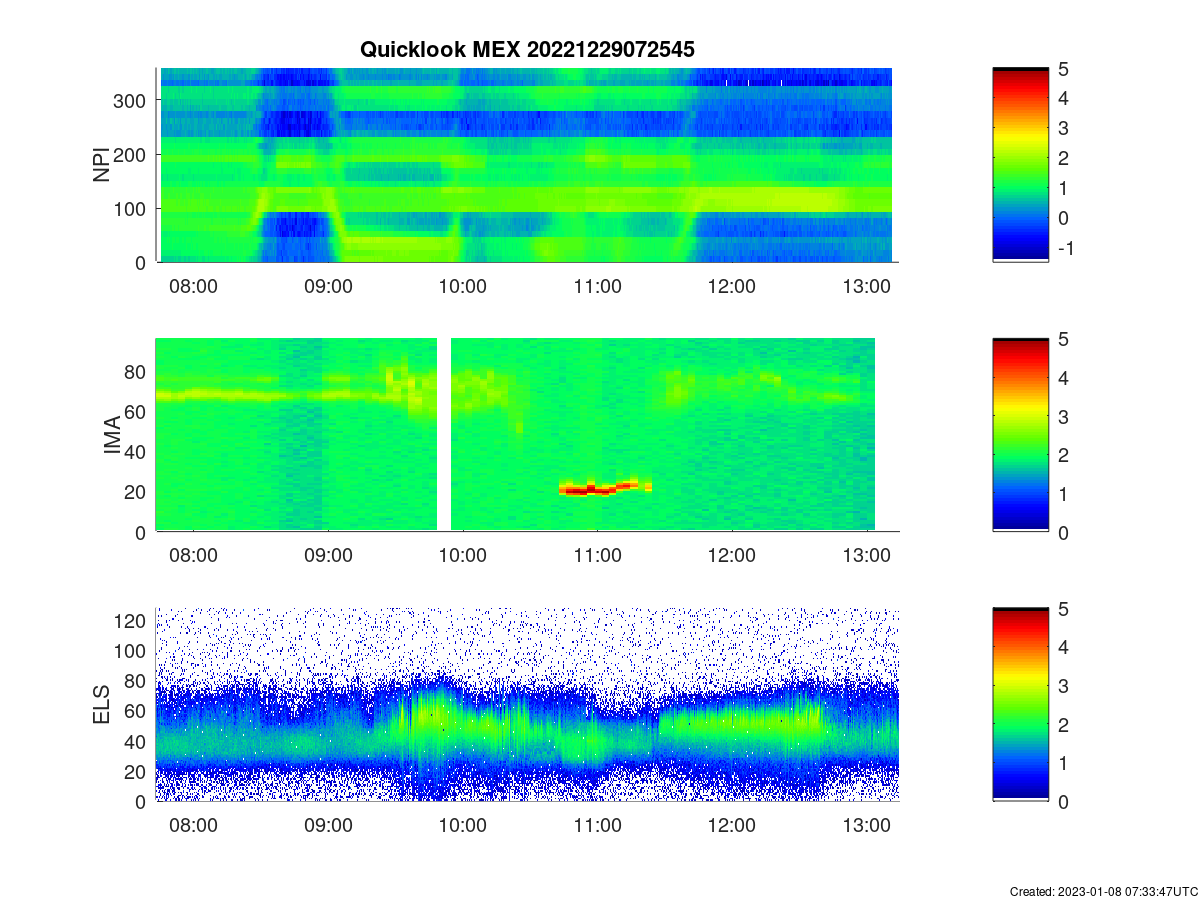
Task: Click the 'Created: 2023-01-08 07:33:47UTC' footer text
Action: click(1103, 891)
